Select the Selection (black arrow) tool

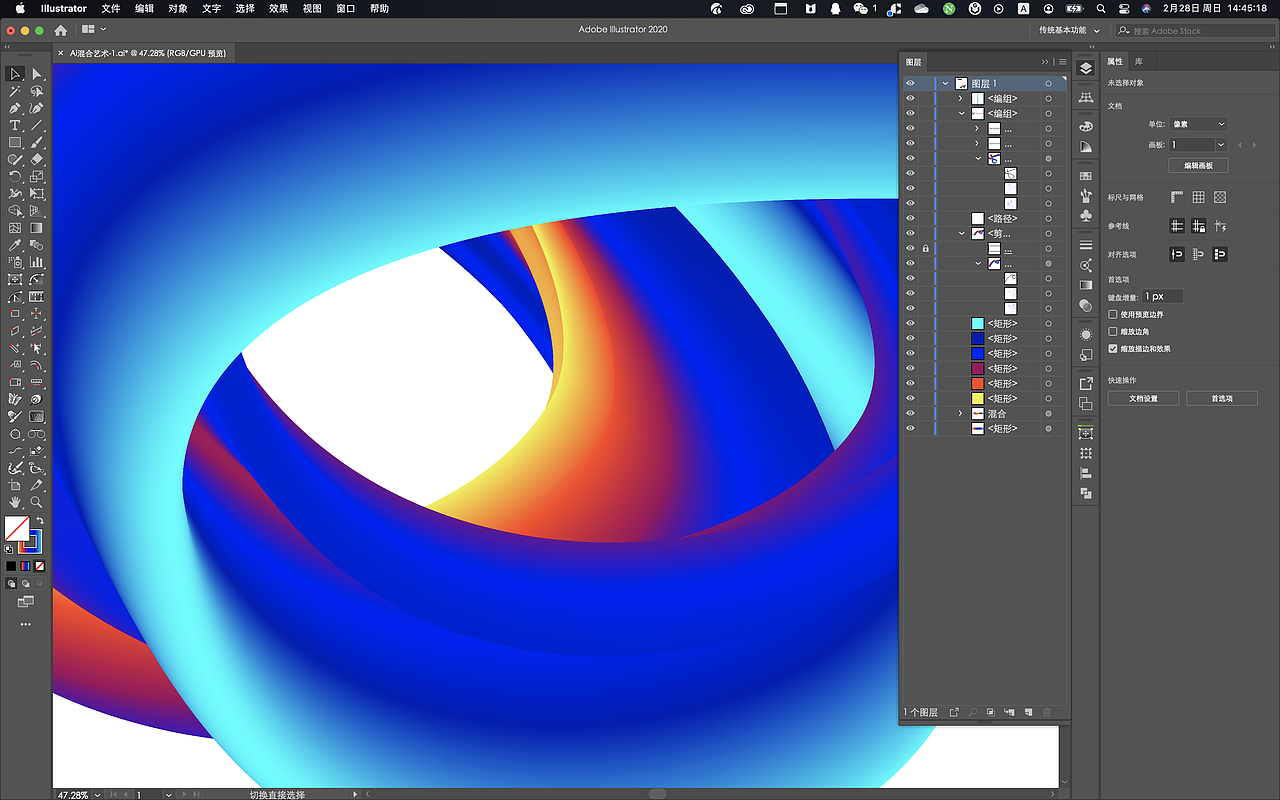[15, 74]
